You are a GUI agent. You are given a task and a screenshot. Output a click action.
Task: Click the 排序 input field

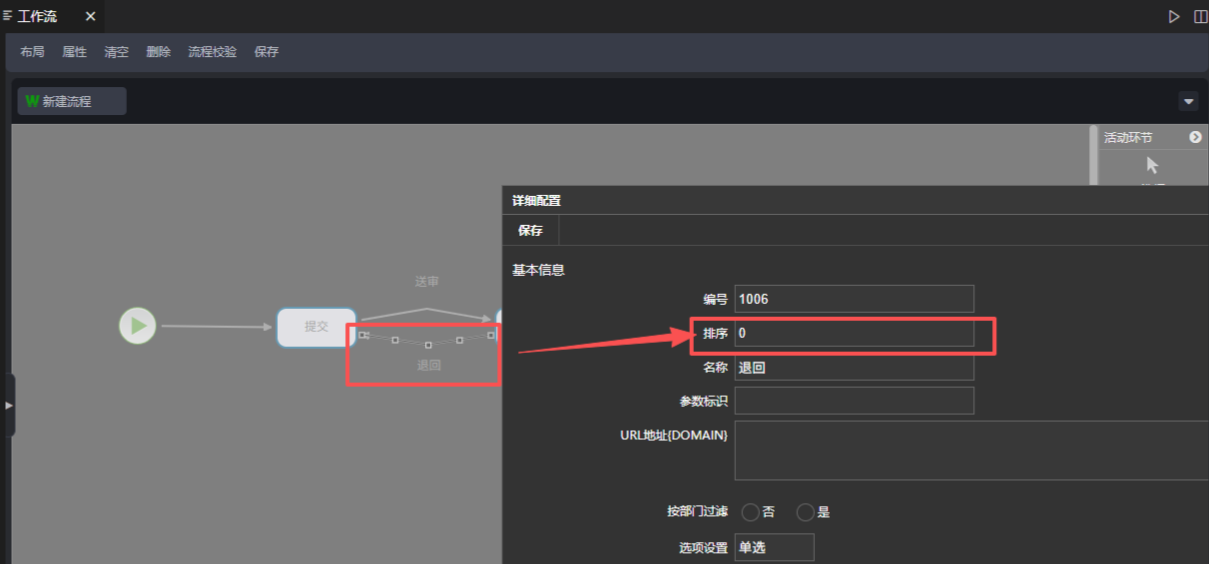tap(853, 333)
